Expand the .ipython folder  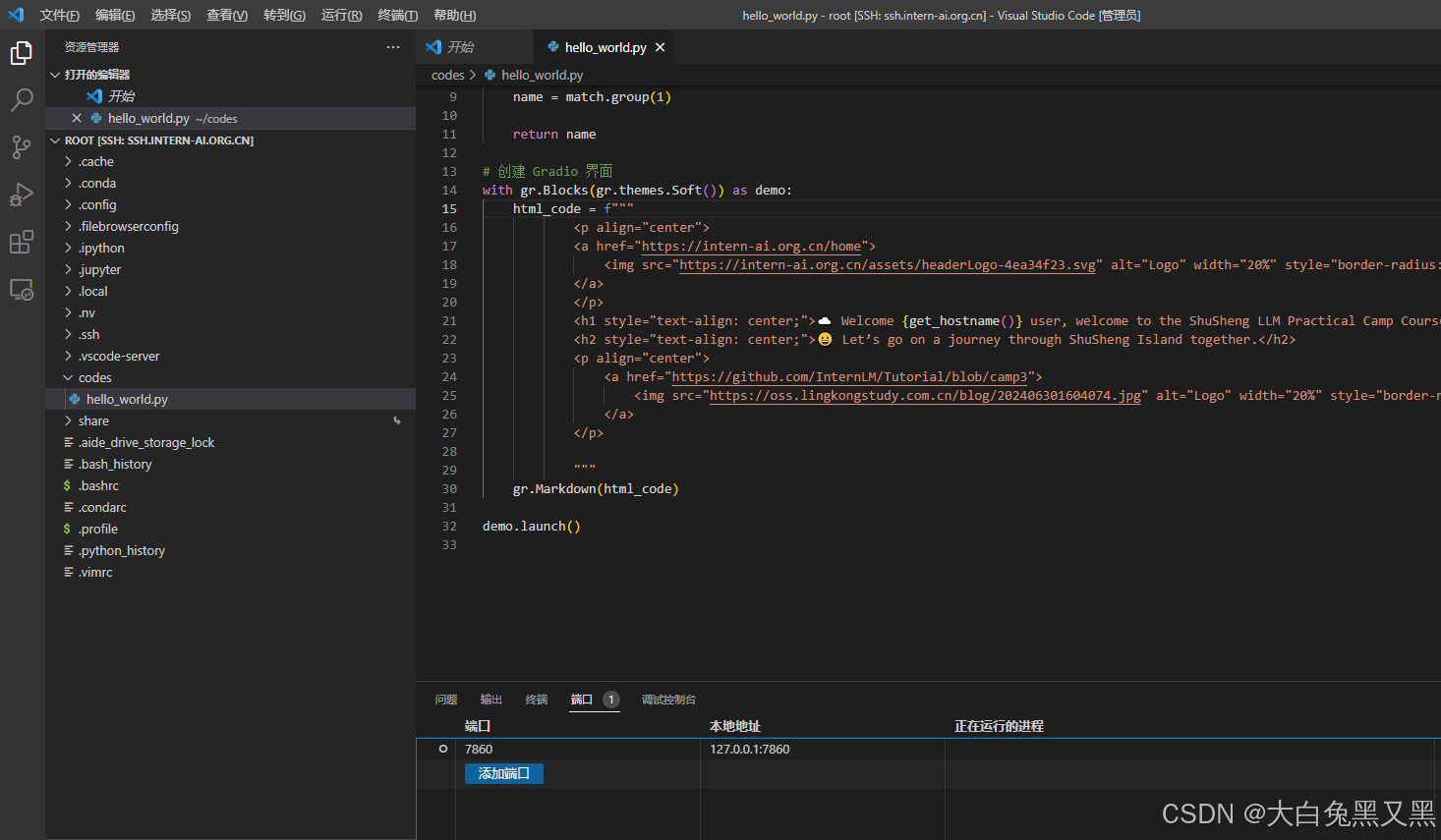pos(230,248)
